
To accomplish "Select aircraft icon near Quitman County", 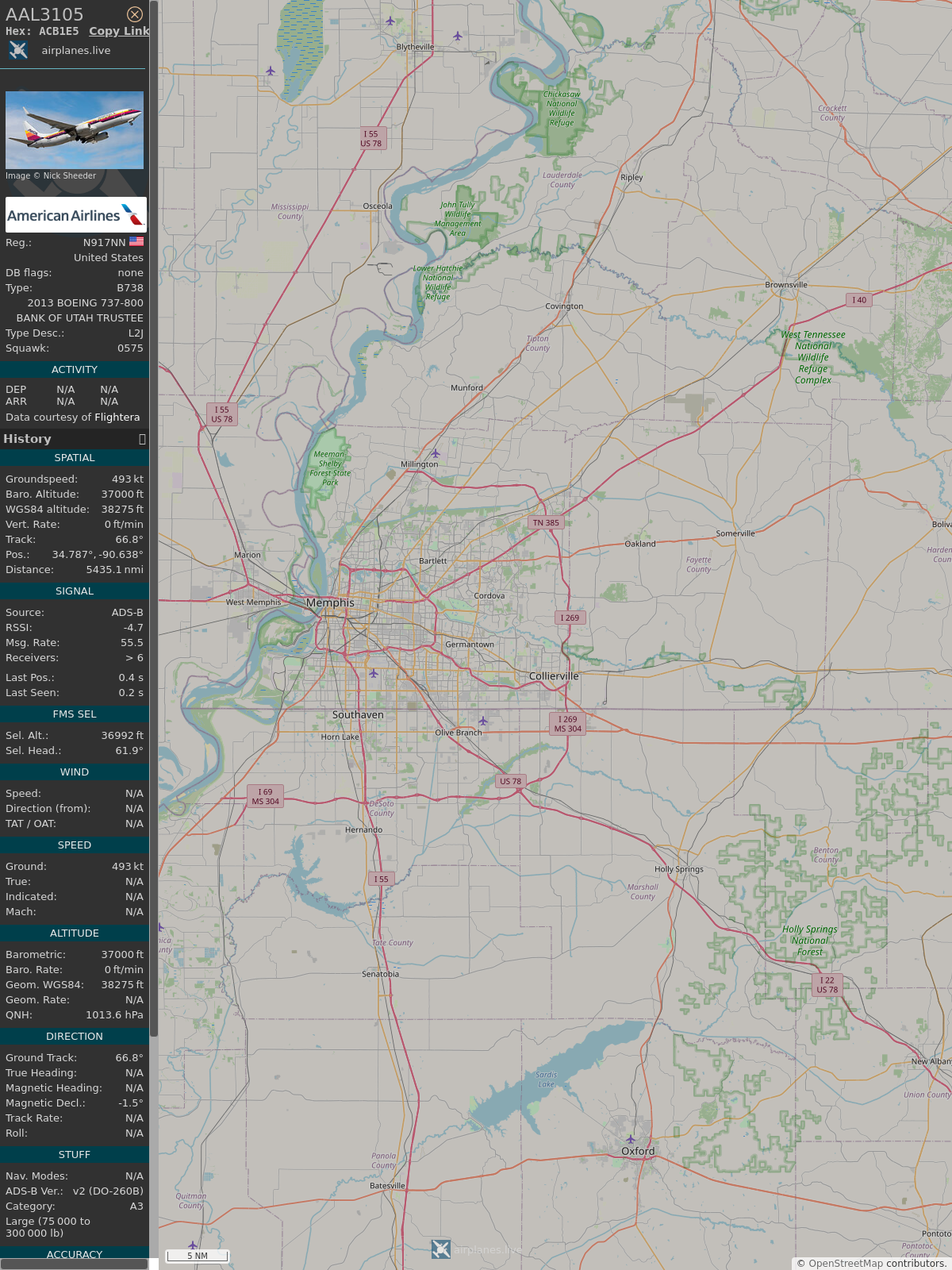I will point(193,1245).
